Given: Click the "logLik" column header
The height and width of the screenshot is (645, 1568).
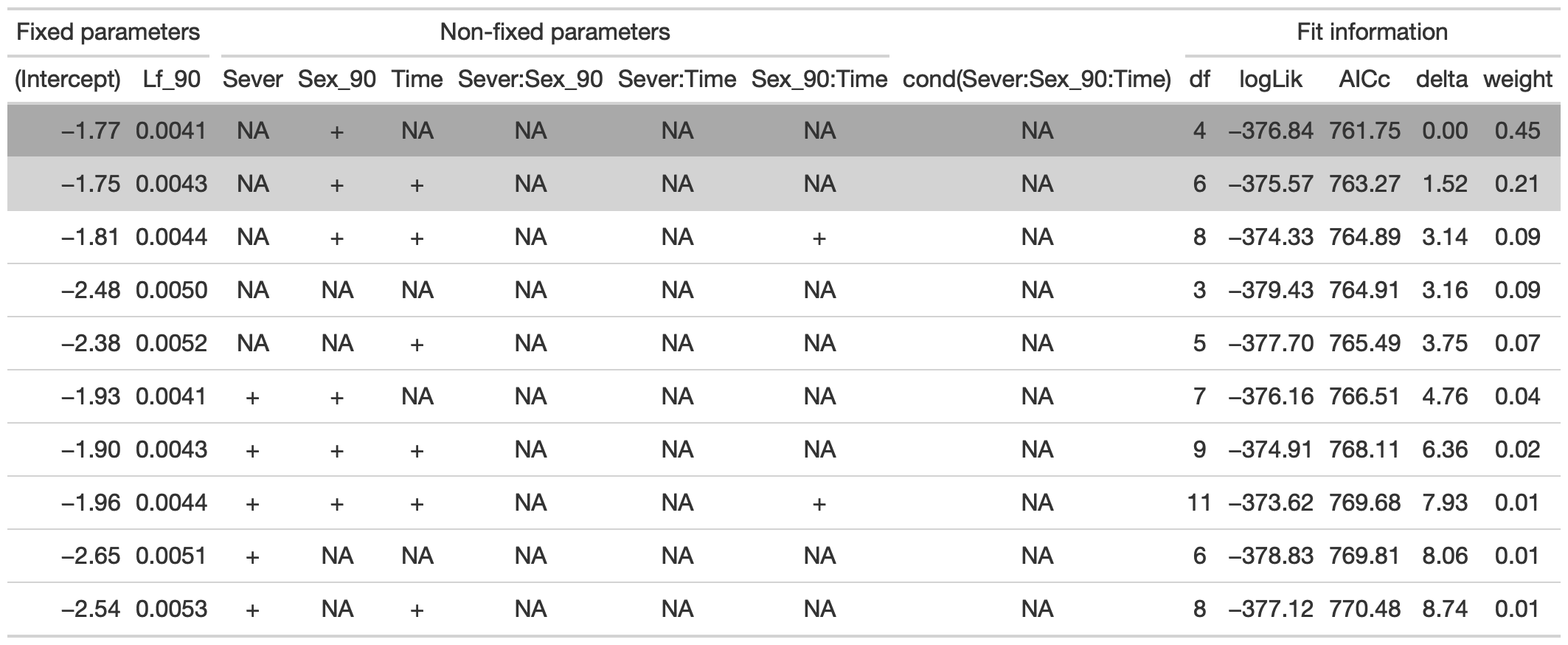Looking at the screenshot, I should 1271,79.
